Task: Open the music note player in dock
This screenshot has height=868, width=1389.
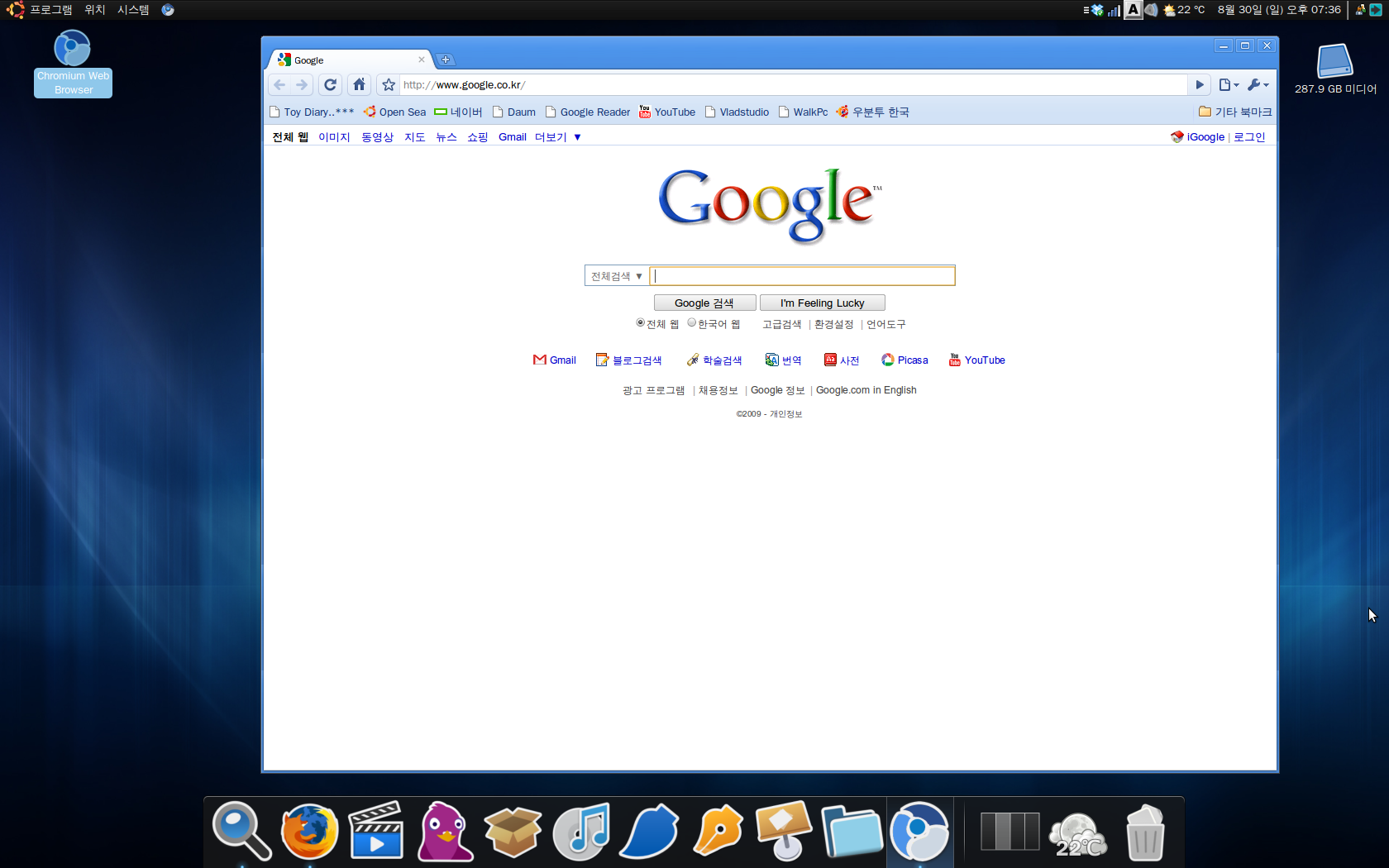Action: pyautogui.click(x=581, y=832)
